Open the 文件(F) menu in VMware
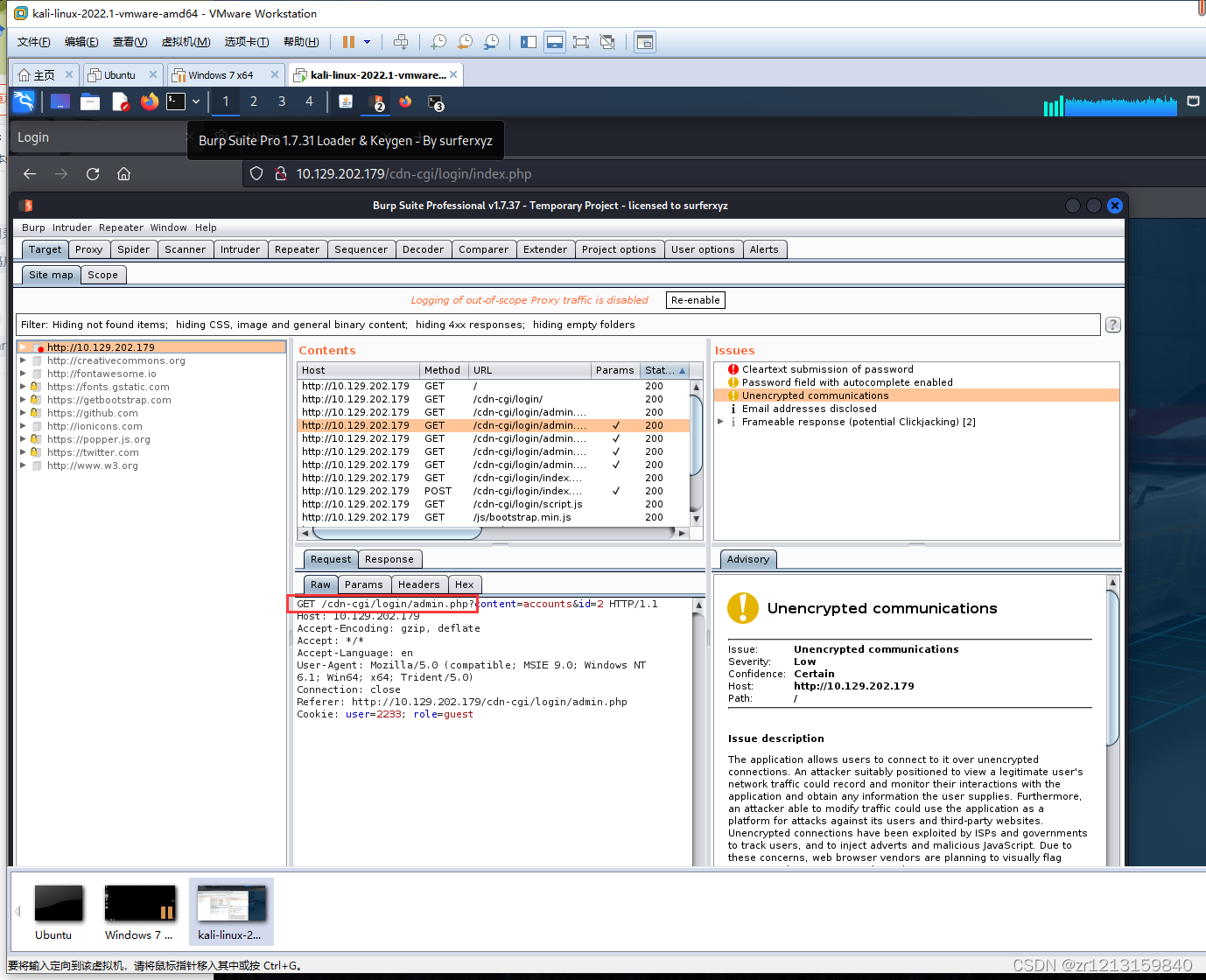The image size is (1206, 980). coord(33,42)
